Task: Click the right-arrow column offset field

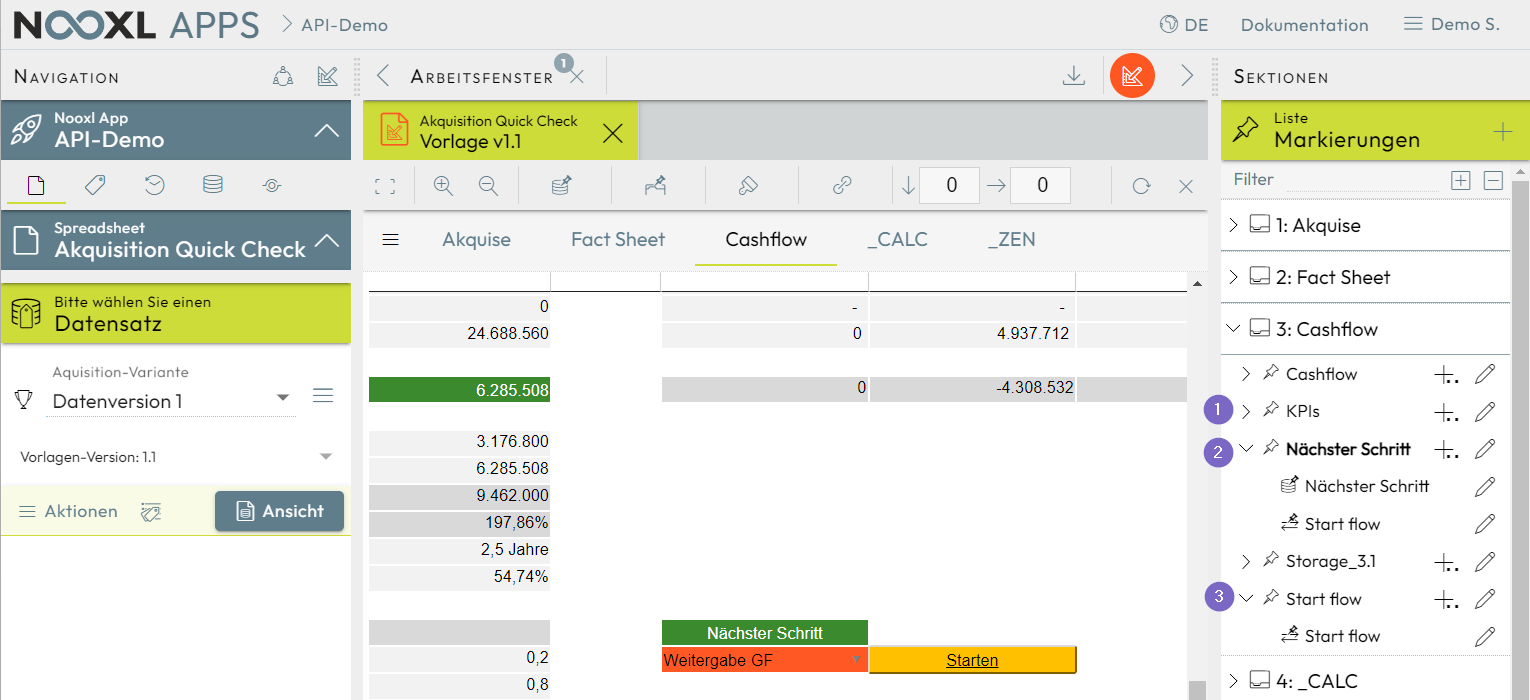Action: (x=1040, y=185)
